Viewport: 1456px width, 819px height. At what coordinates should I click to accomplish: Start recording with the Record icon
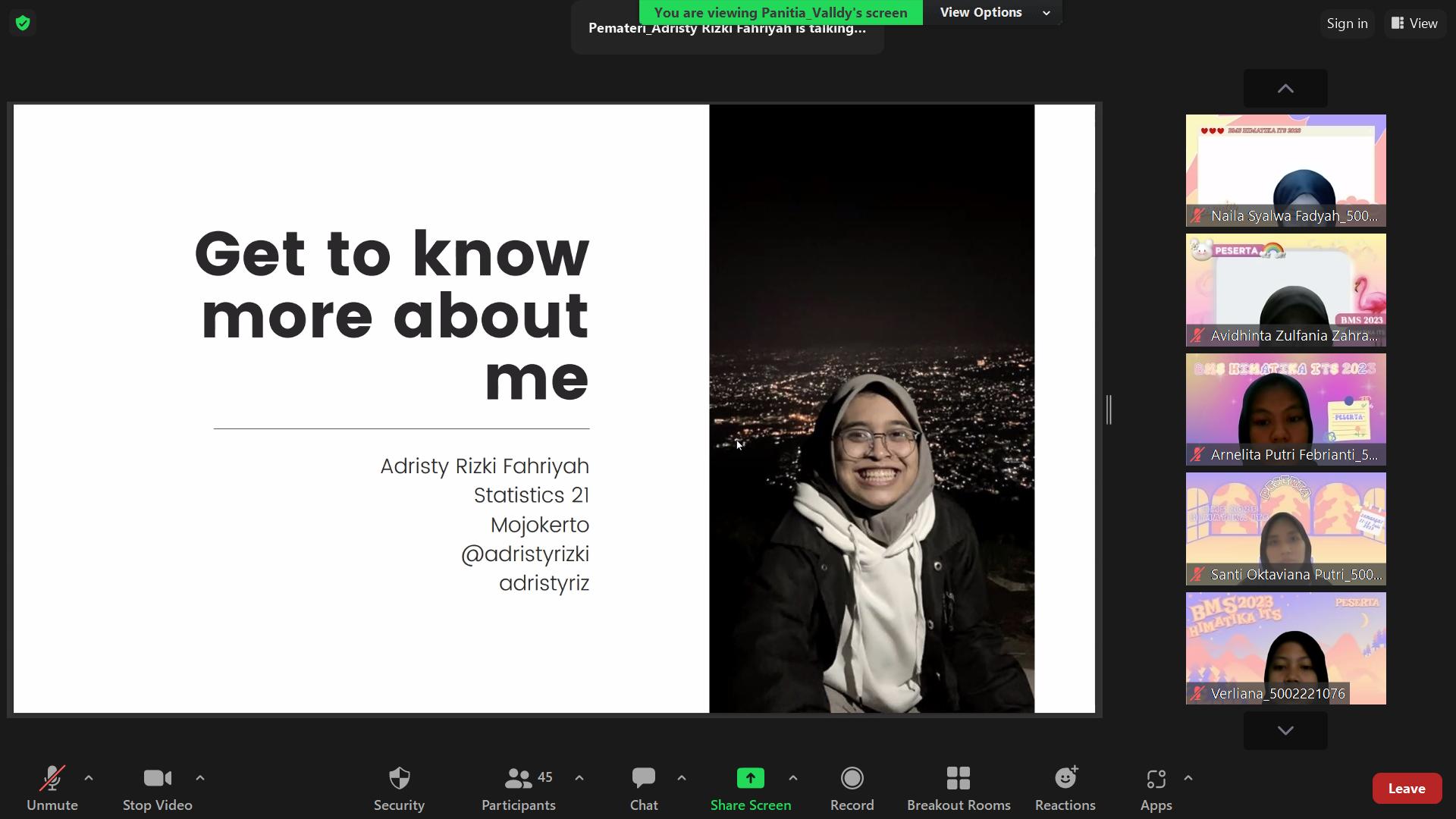coord(852,779)
